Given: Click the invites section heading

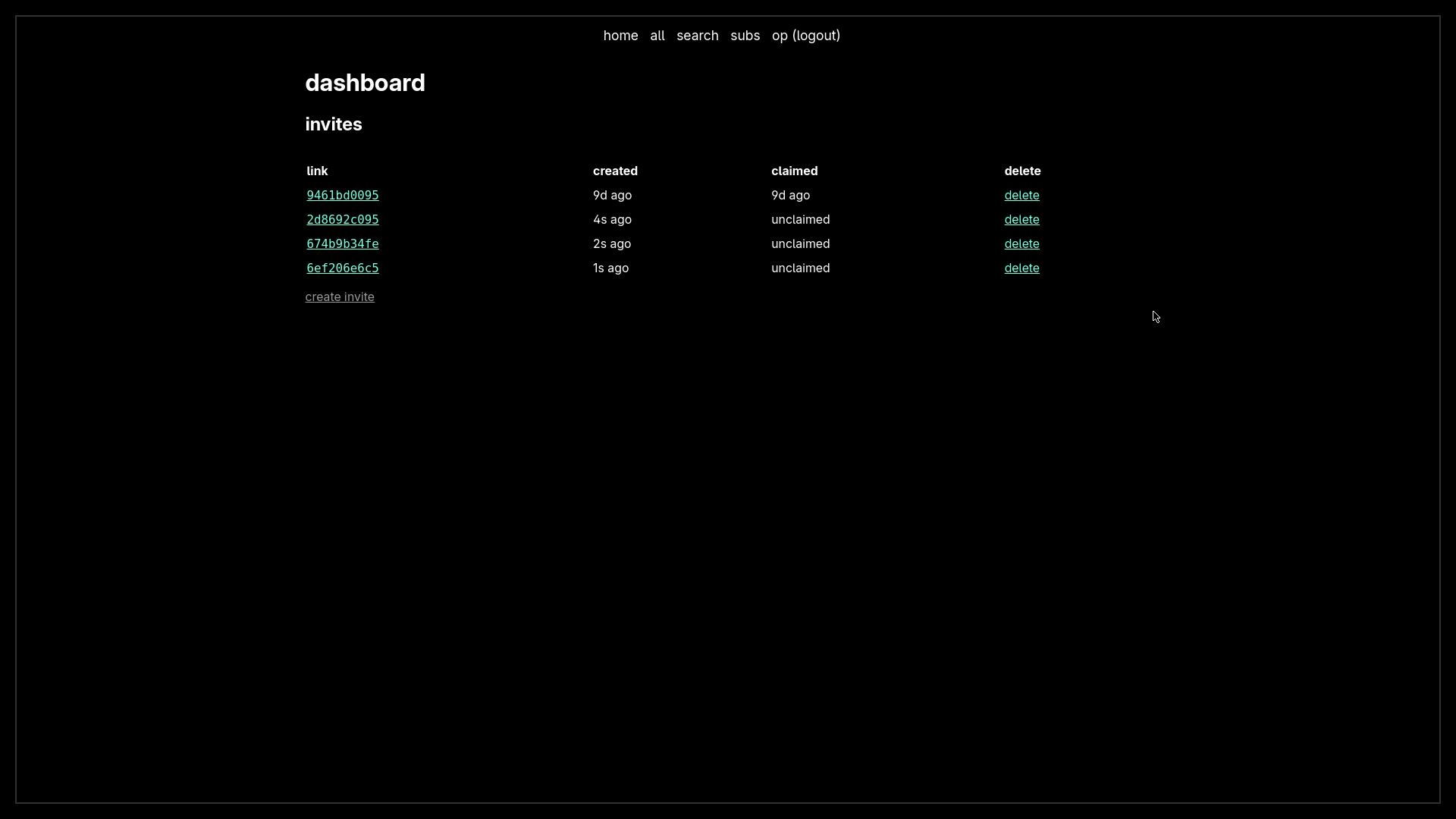Looking at the screenshot, I should pyautogui.click(x=334, y=124).
